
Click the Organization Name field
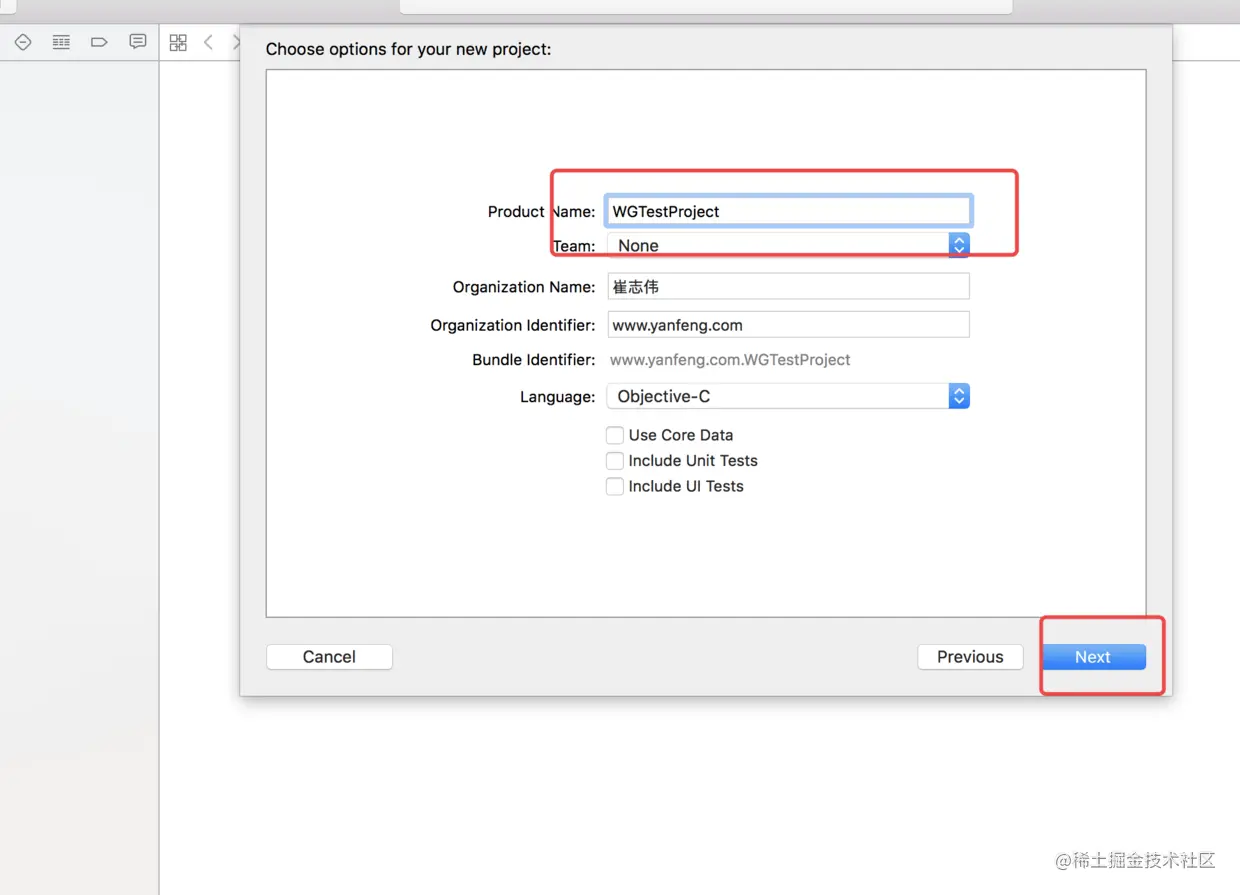[788, 287]
